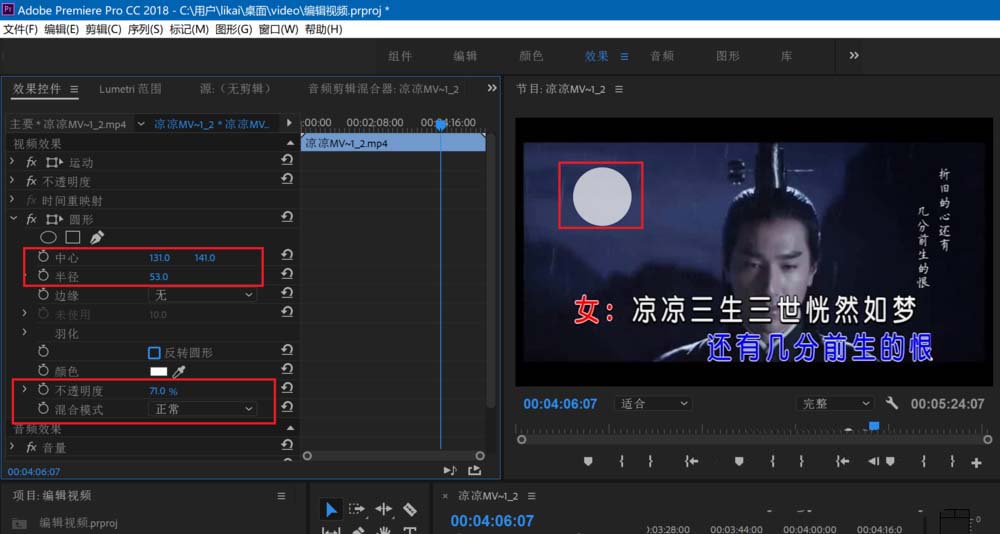Edit the 不透明度 value 71.0 %
This screenshot has height=534, width=1000.
point(163,391)
